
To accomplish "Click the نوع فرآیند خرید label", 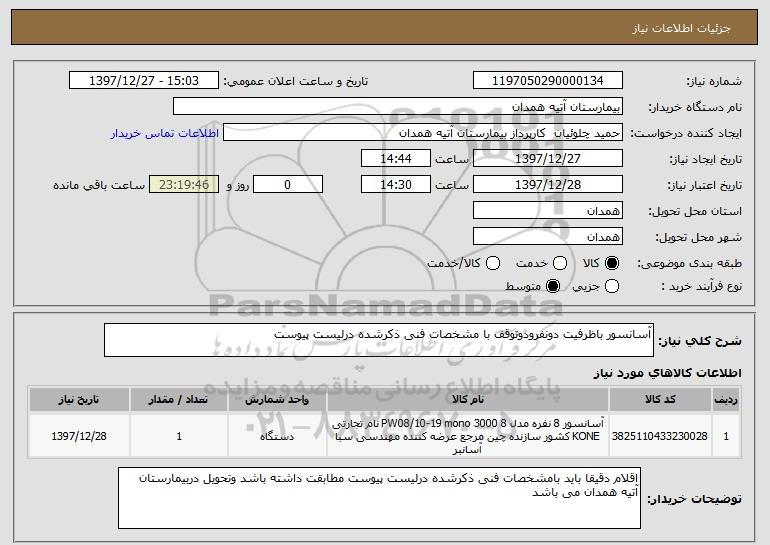I will coord(702,286).
